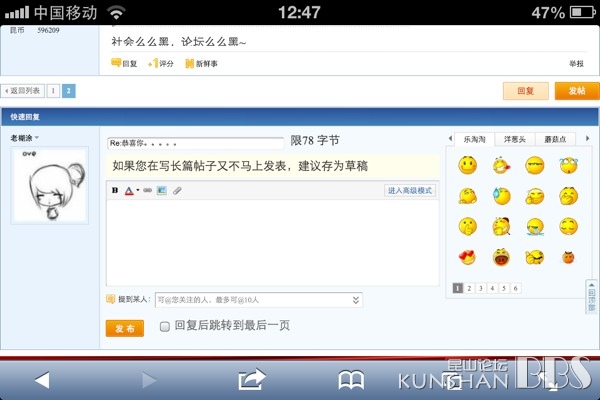
Task: Tap the Safari share icon
Action: 251,379
